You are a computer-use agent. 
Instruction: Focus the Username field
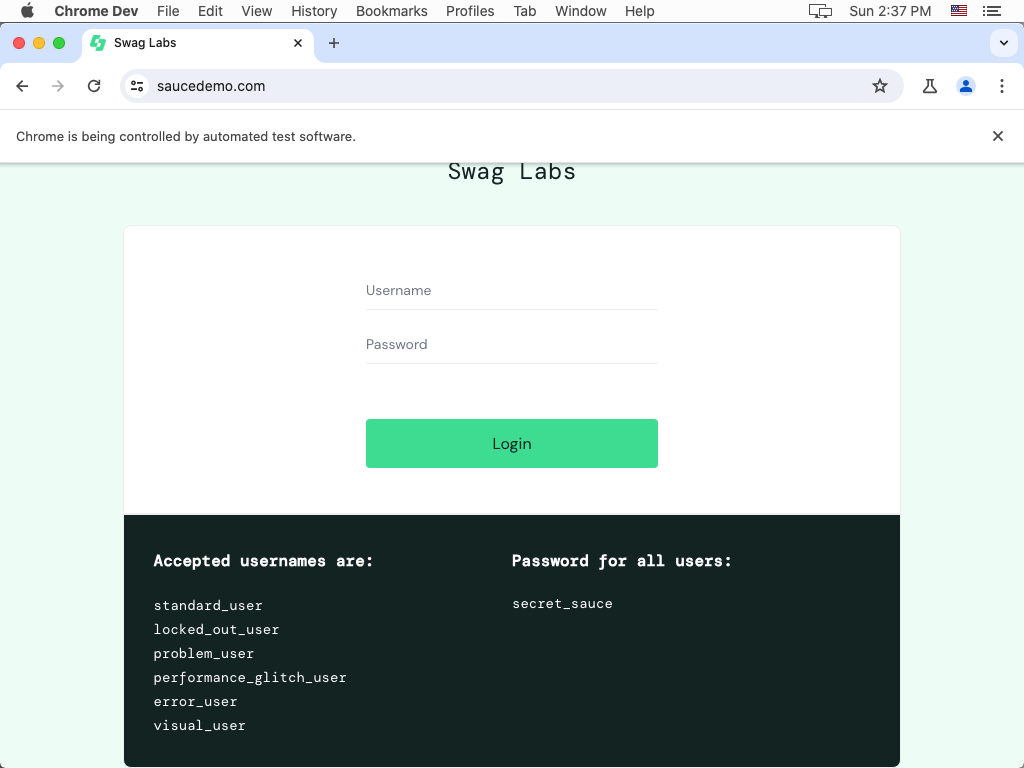coord(511,291)
